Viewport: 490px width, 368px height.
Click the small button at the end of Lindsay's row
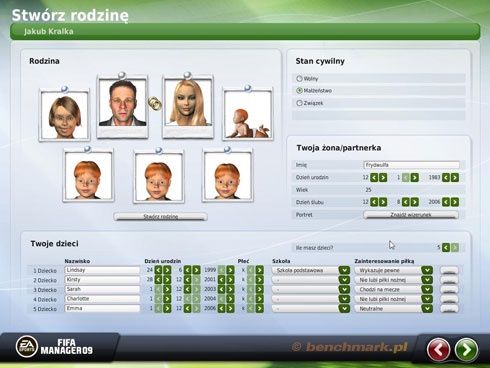click(x=449, y=270)
